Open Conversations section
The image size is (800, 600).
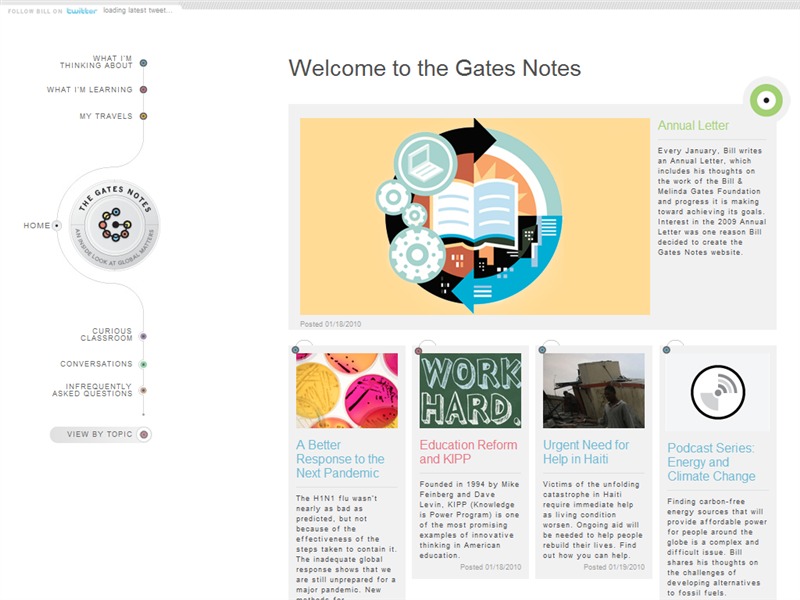96,364
